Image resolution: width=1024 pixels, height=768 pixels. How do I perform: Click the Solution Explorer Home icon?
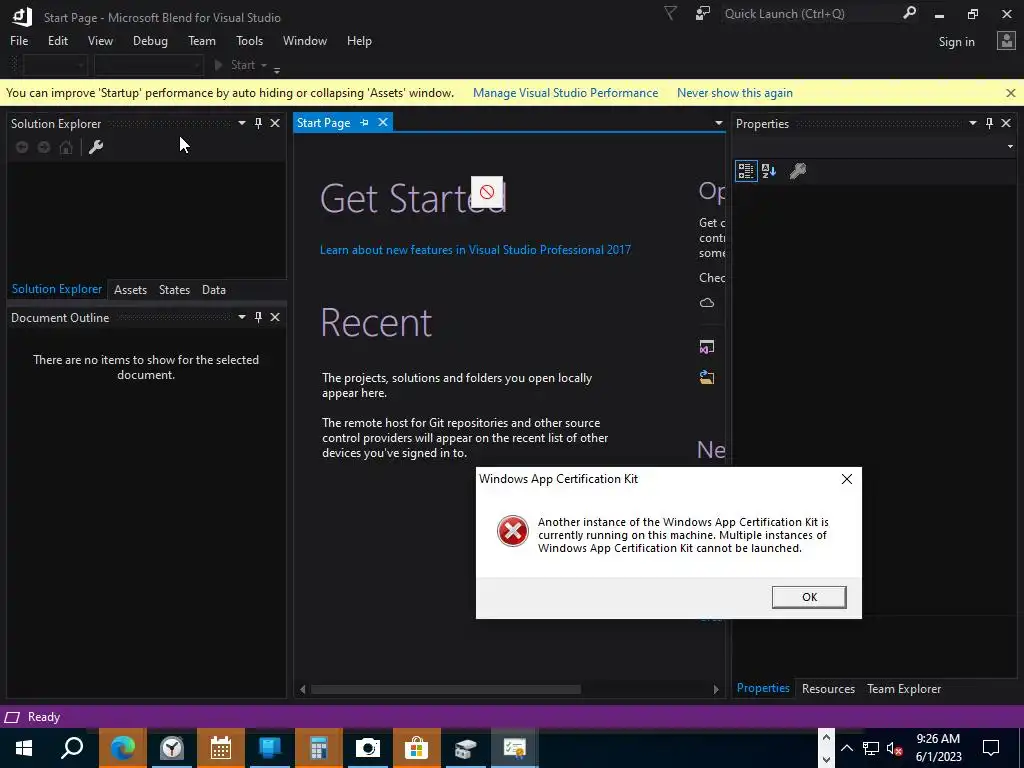66,147
